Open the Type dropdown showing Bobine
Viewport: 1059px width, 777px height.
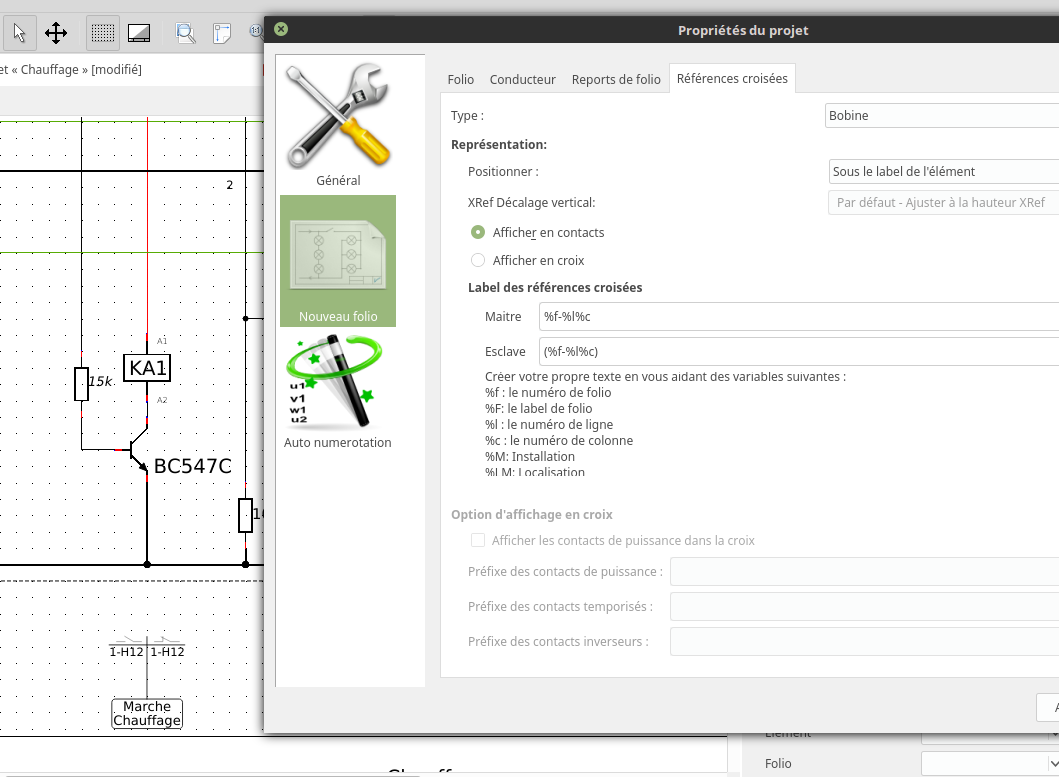pos(940,115)
